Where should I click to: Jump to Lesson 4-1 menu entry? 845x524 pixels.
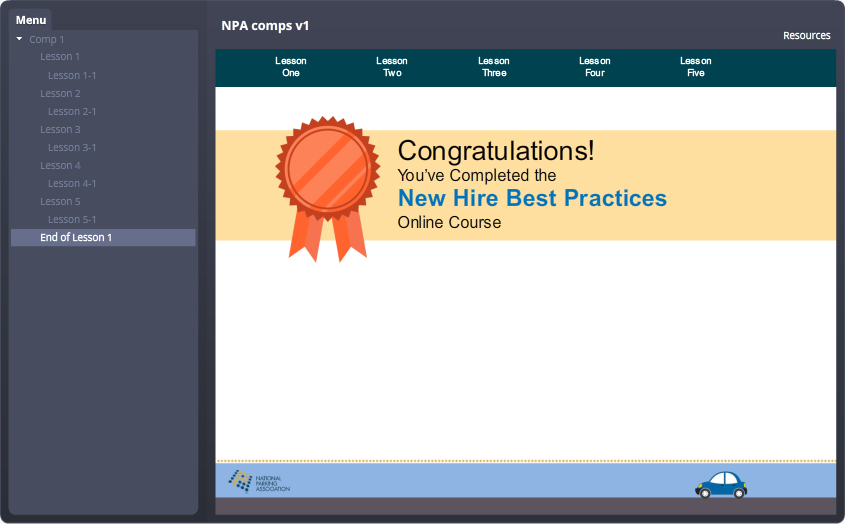tap(72, 183)
